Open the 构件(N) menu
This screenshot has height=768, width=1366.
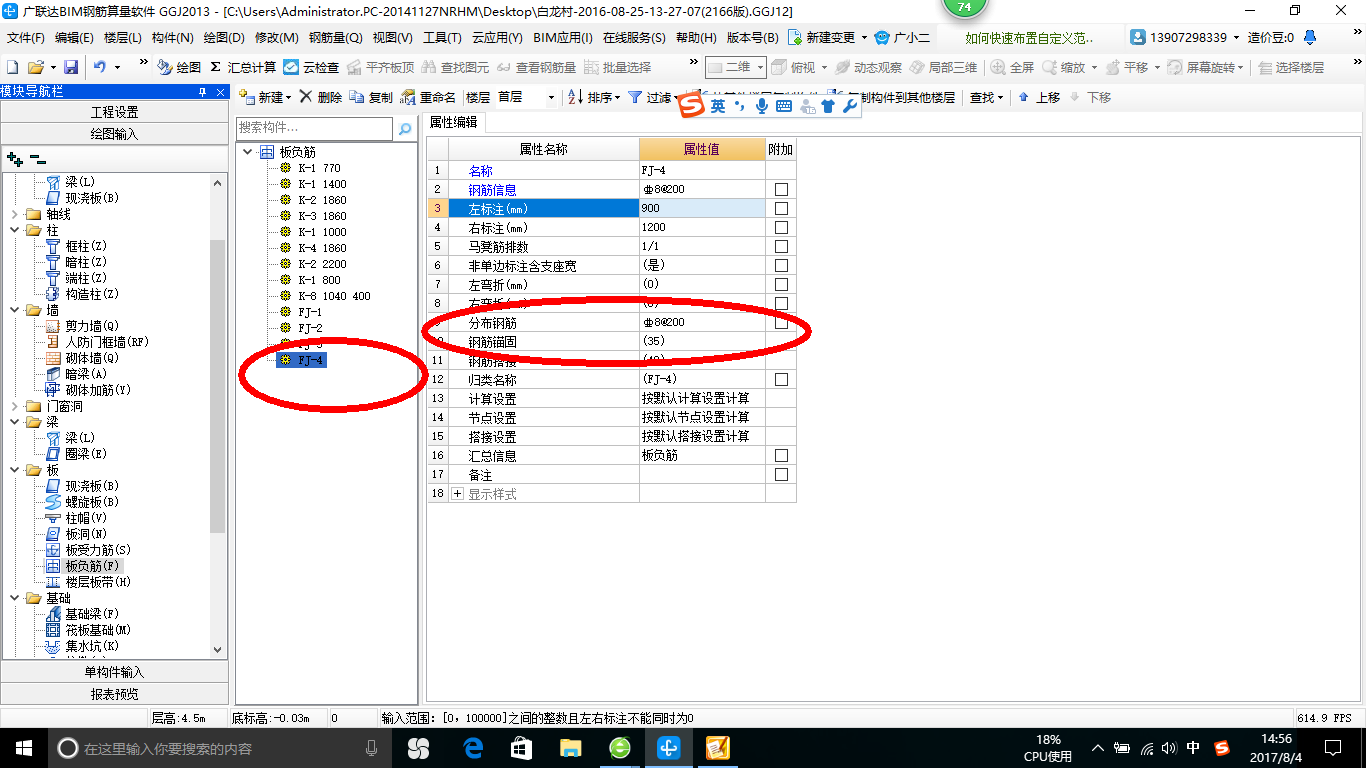point(172,37)
